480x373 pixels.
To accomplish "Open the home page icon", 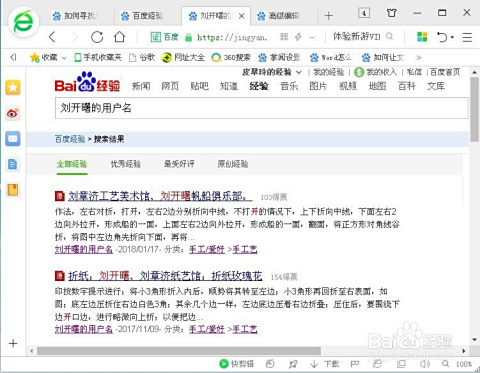I will tap(119, 36).
